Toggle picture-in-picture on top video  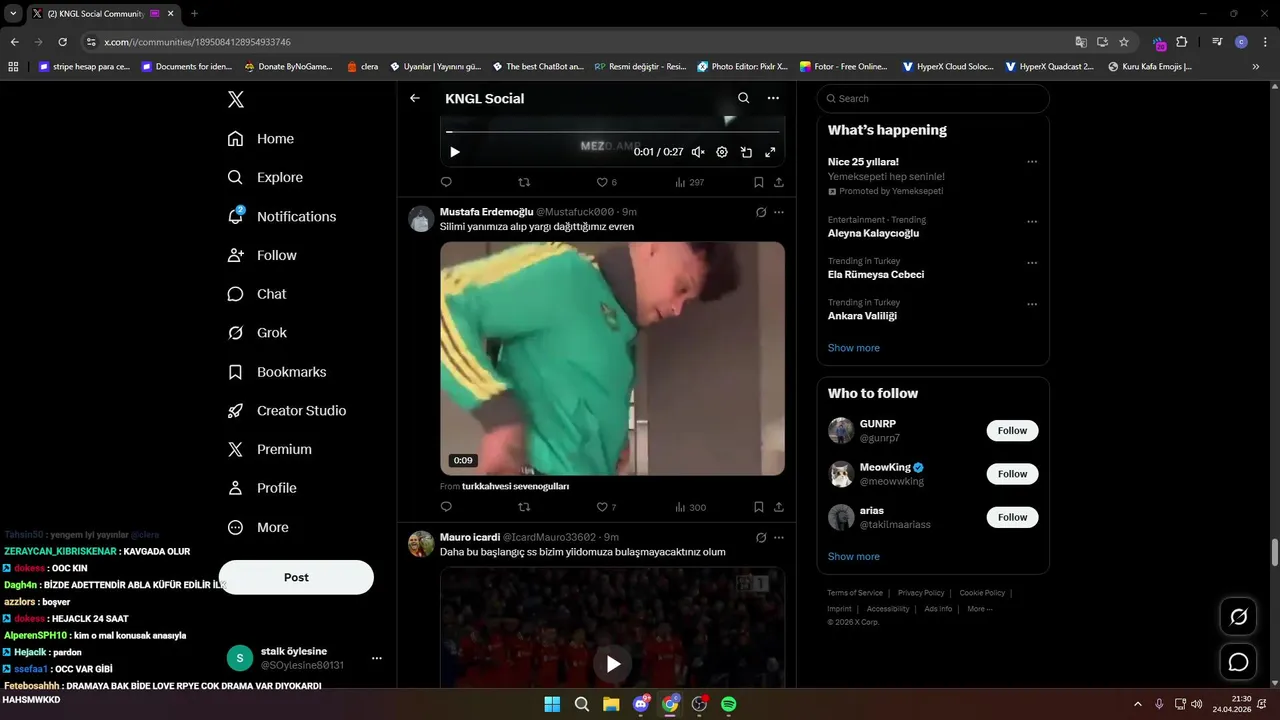[x=746, y=152]
